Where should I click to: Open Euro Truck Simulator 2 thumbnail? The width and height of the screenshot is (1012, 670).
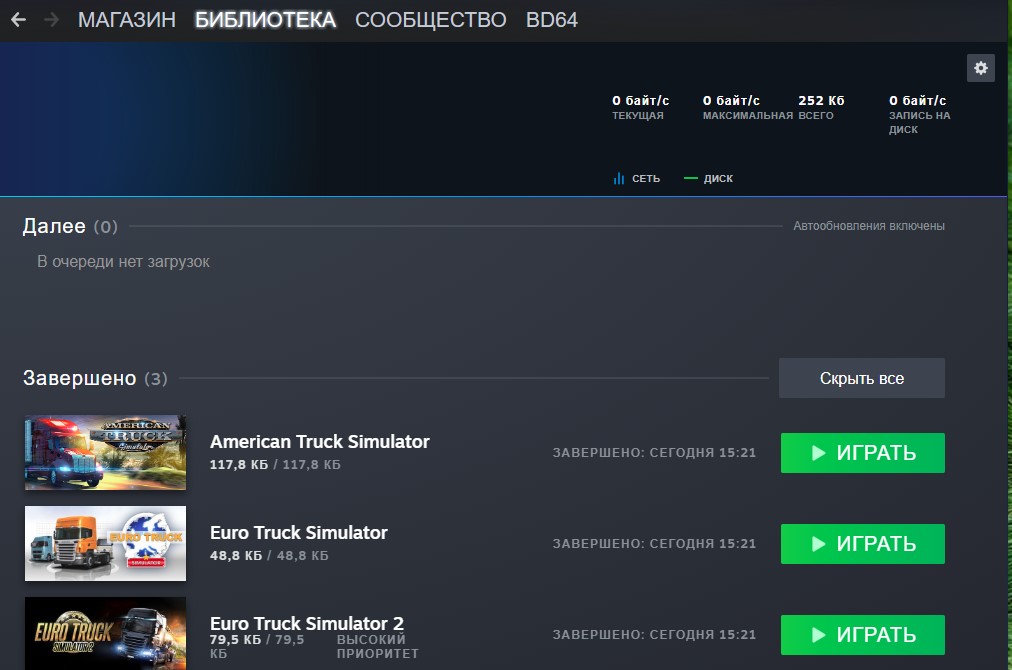point(105,634)
